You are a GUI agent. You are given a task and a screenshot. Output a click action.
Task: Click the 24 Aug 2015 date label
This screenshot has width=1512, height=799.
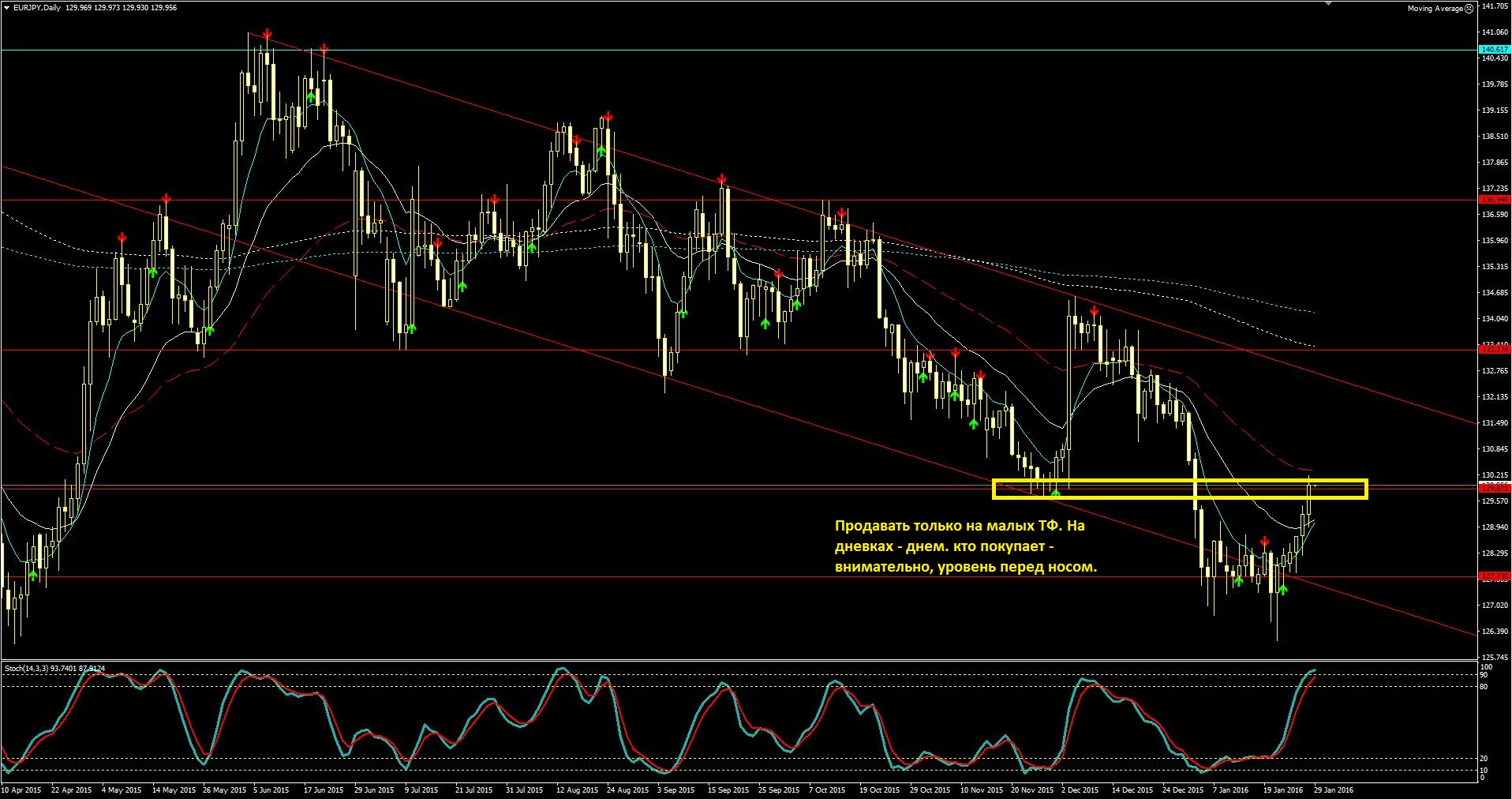(x=628, y=790)
